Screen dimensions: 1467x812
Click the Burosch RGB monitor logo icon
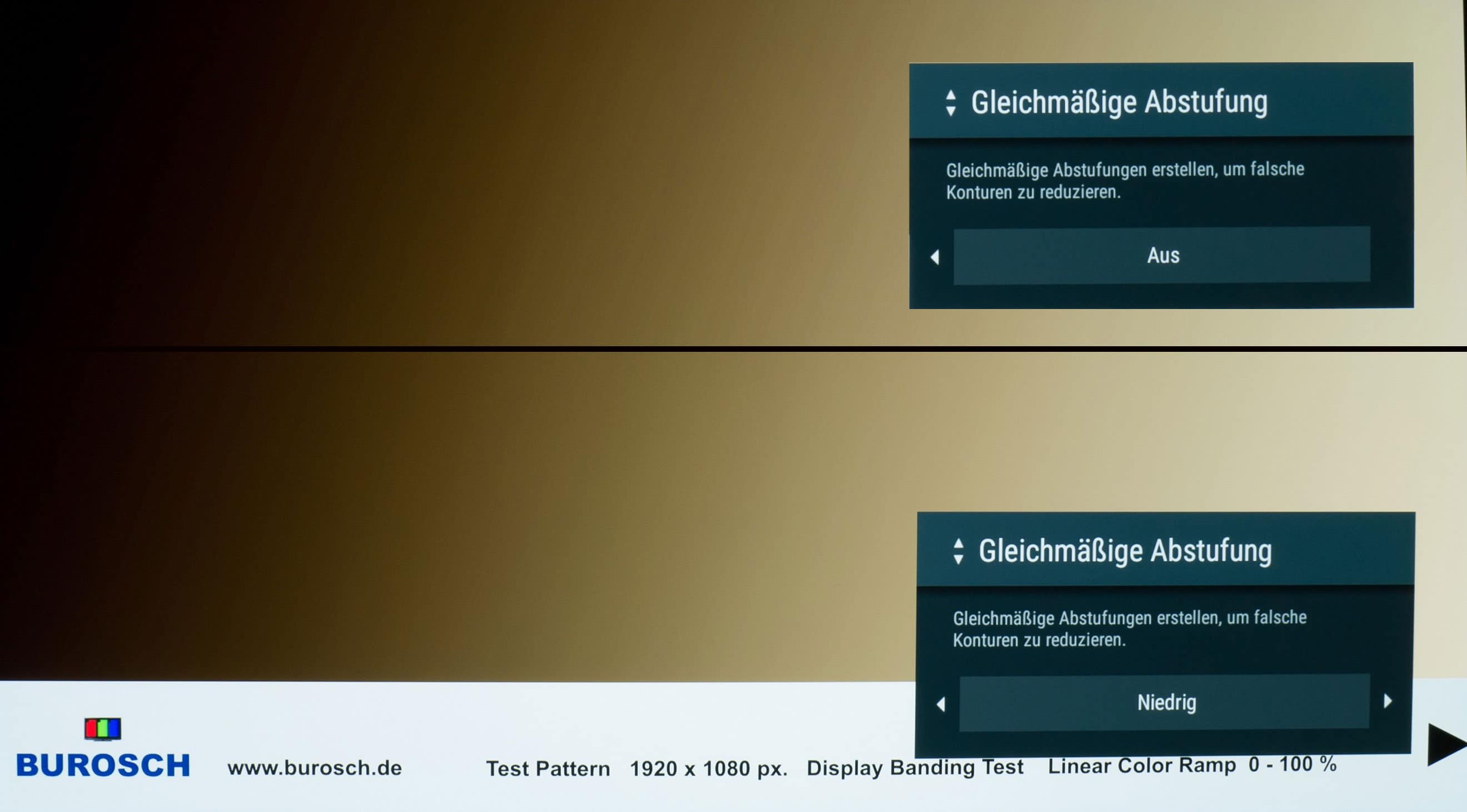tap(102, 729)
